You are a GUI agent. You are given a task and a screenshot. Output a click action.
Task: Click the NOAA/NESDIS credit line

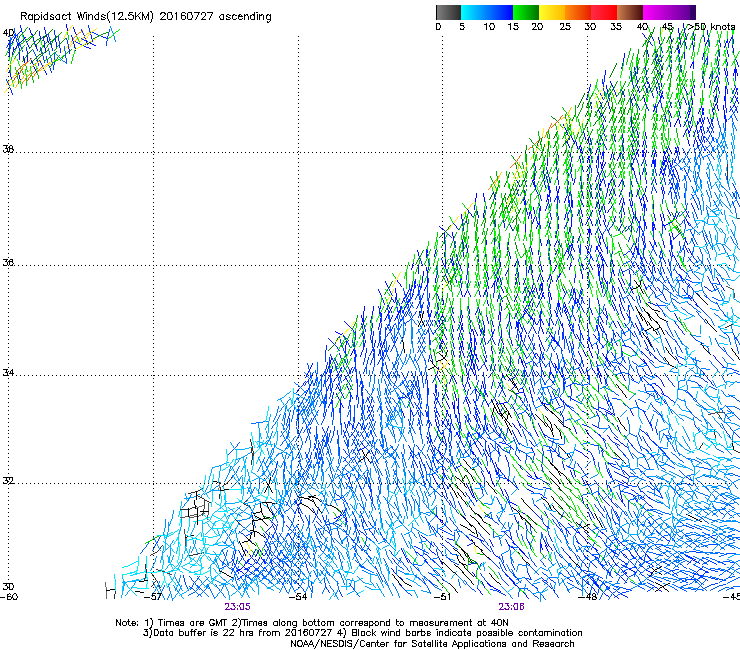tap(432, 644)
